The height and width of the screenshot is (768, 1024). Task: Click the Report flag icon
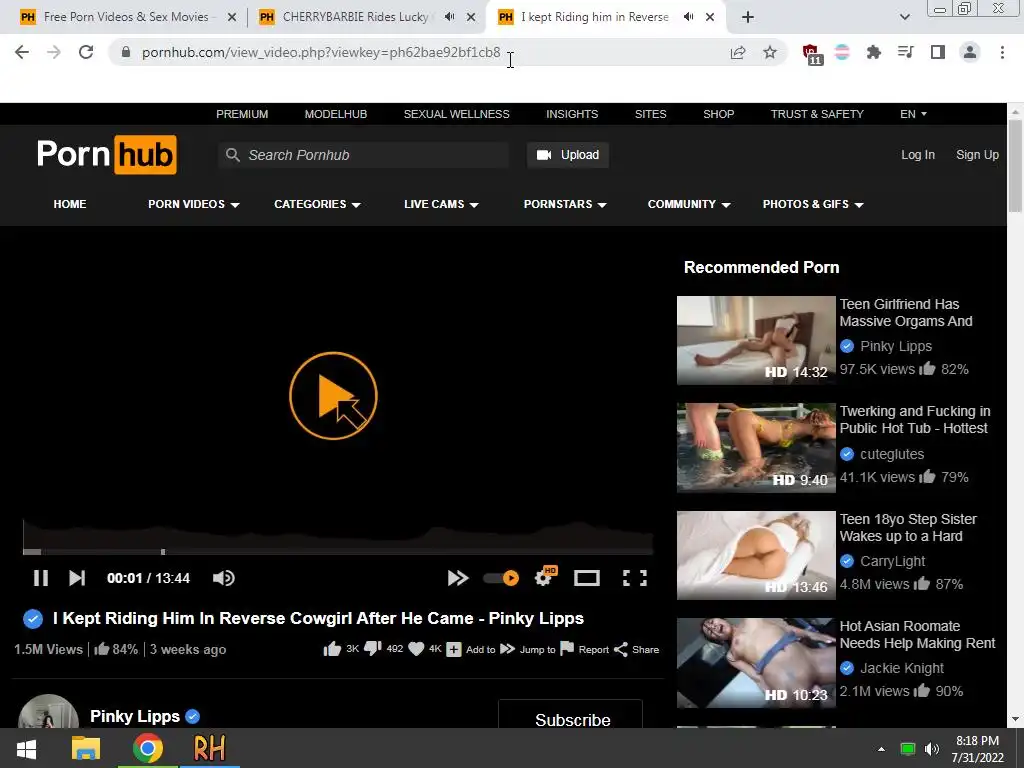tap(567, 649)
